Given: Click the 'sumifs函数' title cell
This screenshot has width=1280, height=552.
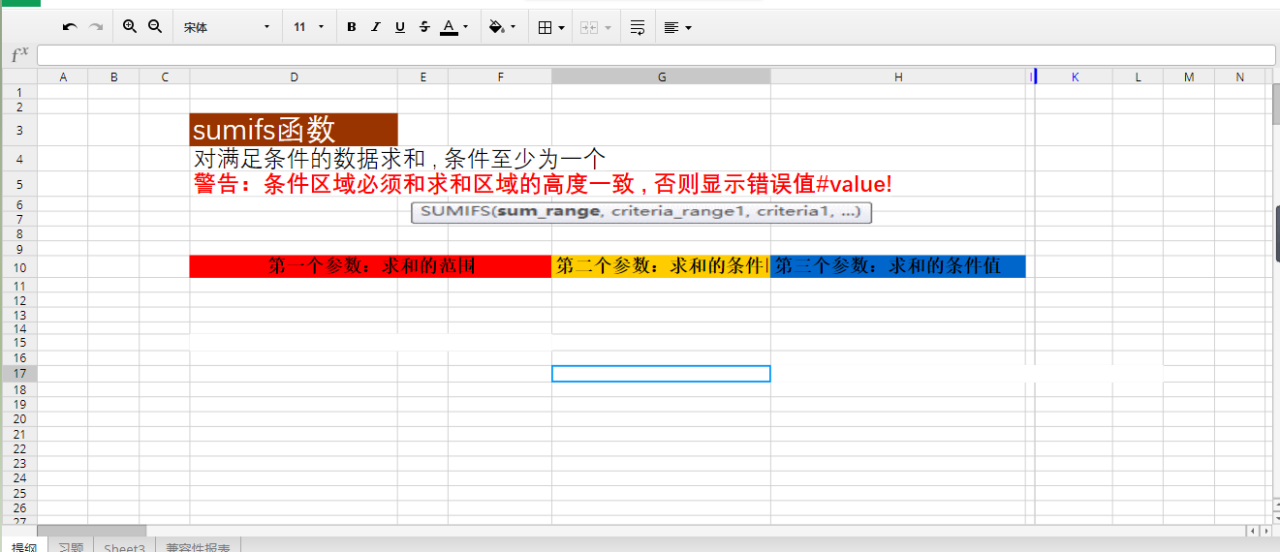Looking at the screenshot, I should [294, 130].
